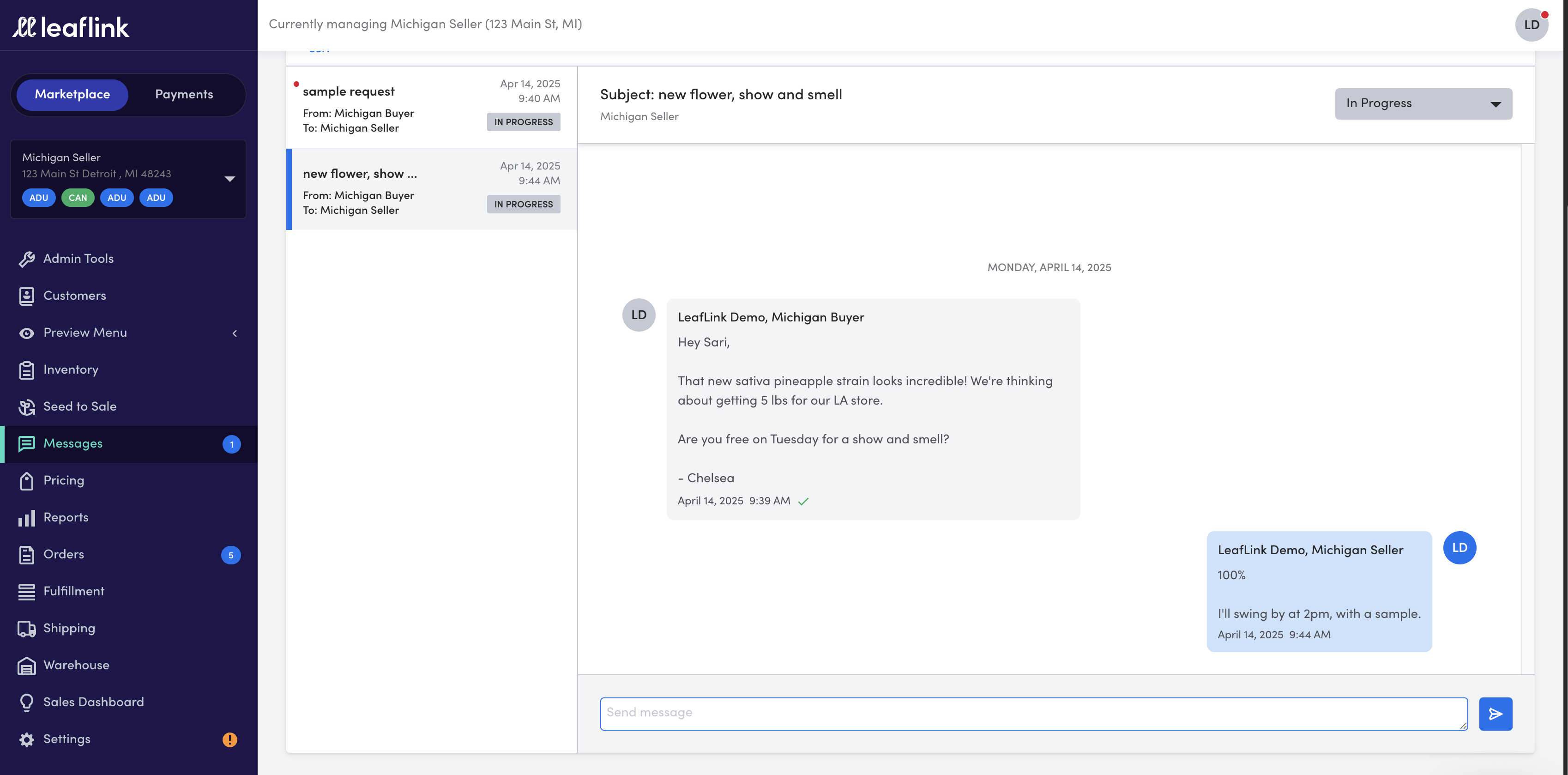Click the unread red dot on sample request
1568x775 pixels.
point(296,84)
